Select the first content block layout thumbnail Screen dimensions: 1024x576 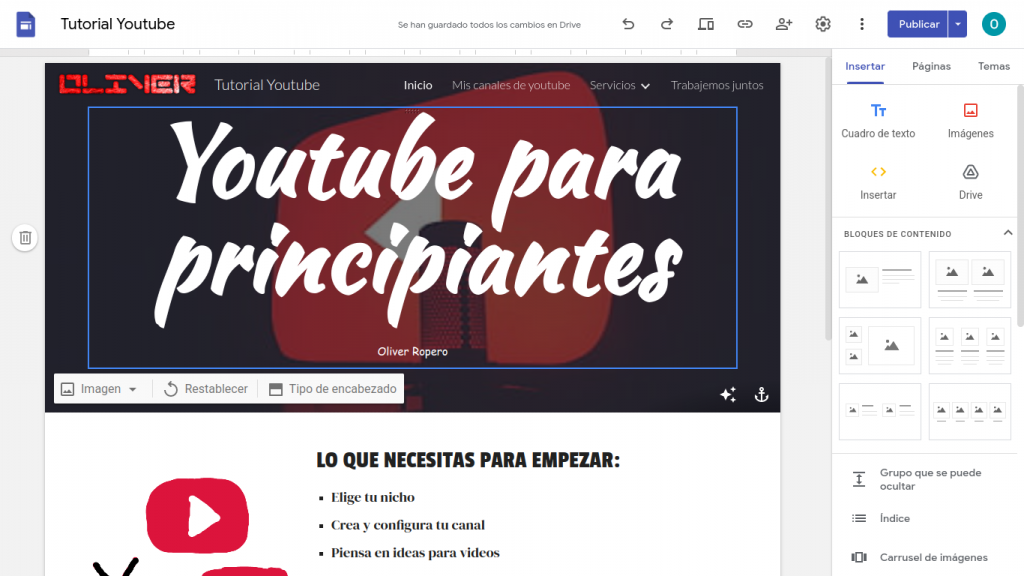(880, 279)
